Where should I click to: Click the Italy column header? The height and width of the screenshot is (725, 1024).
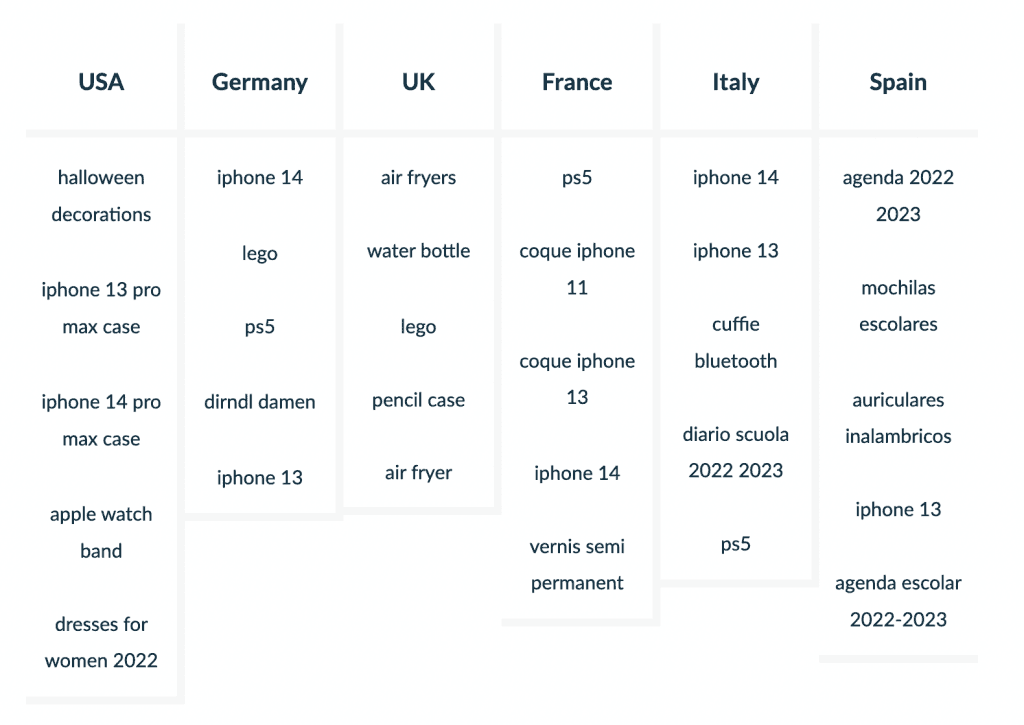point(735,82)
